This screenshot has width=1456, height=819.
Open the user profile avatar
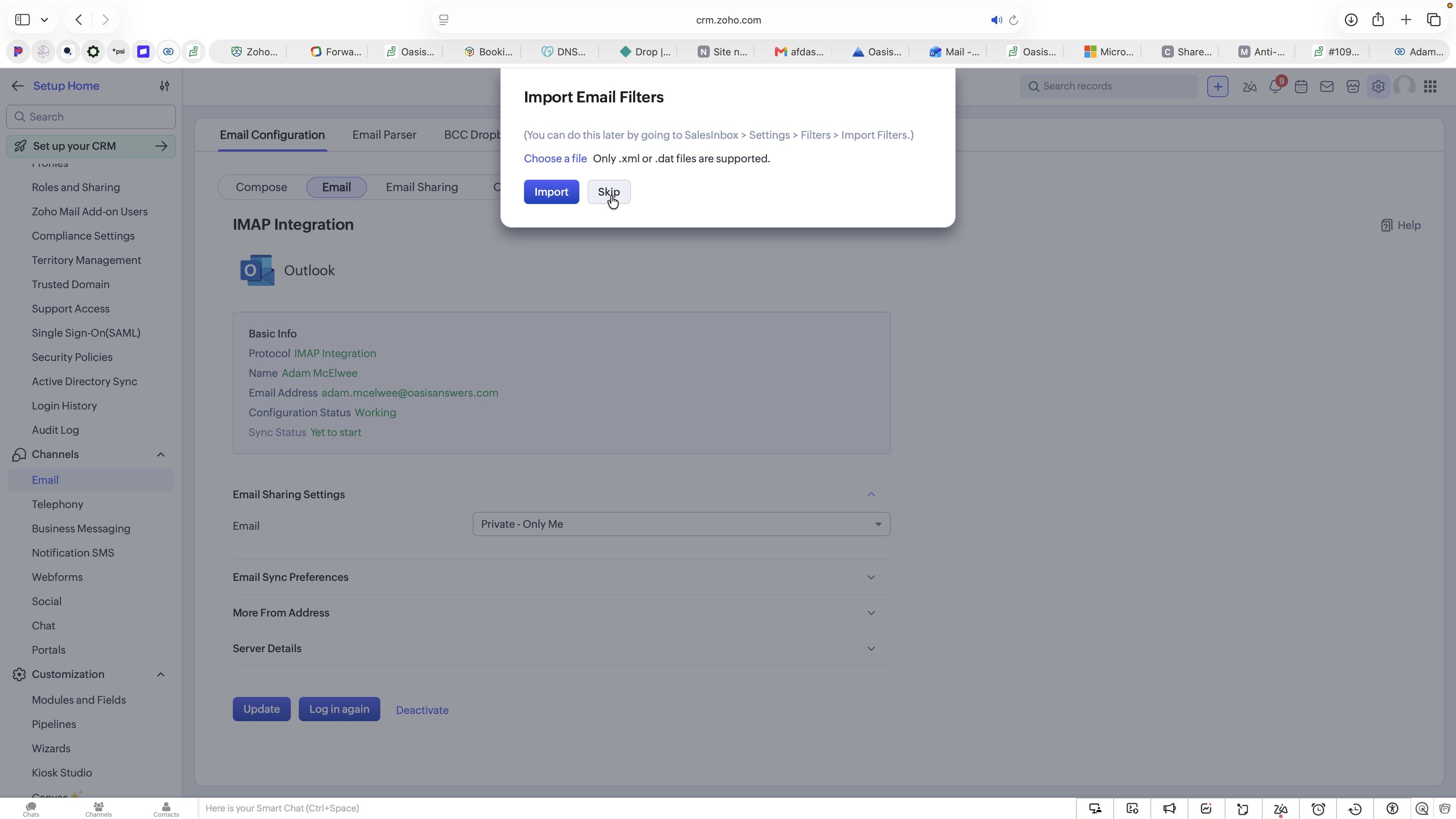click(x=1404, y=86)
